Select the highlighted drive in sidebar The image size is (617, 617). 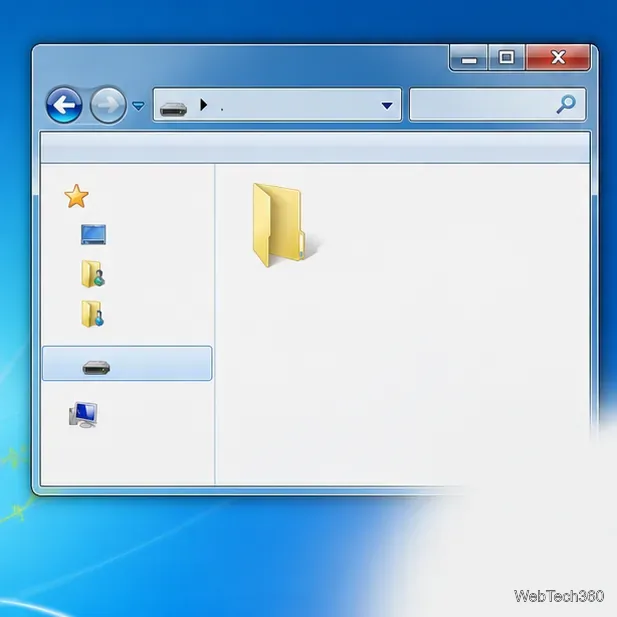pyautogui.click(x=127, y=364)
